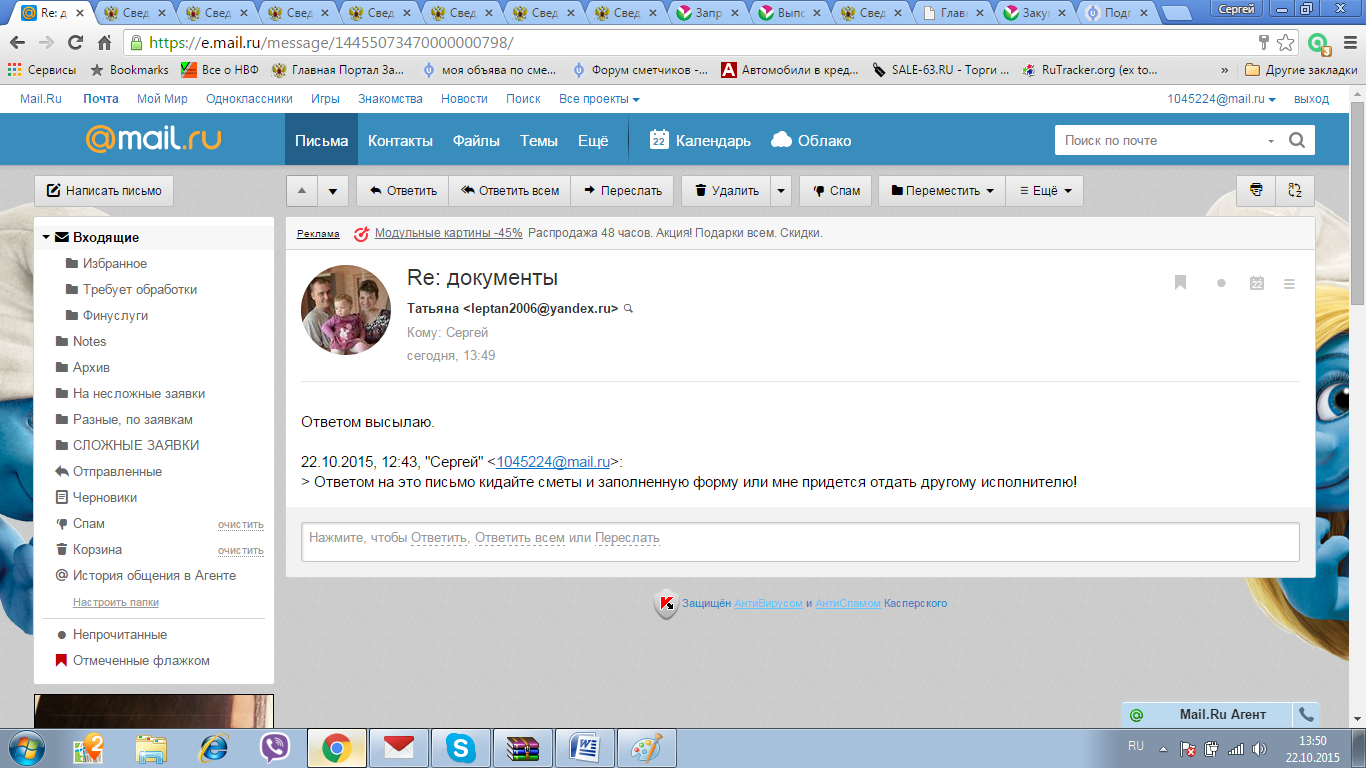
Task: Click the volume speaker icon in system tray
Action: coord(1259,748)
